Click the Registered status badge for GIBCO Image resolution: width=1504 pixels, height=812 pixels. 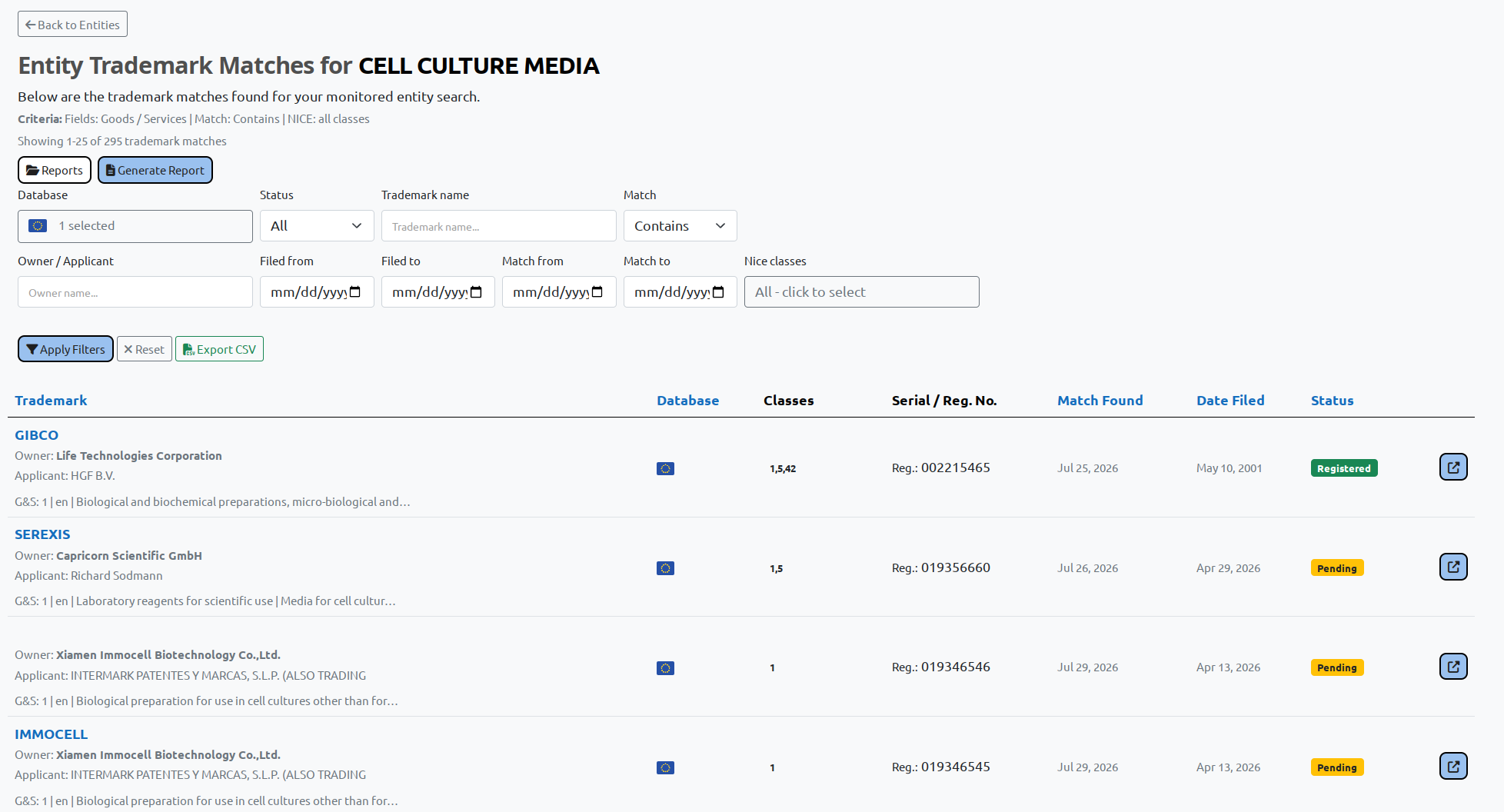click(1344, 468)
